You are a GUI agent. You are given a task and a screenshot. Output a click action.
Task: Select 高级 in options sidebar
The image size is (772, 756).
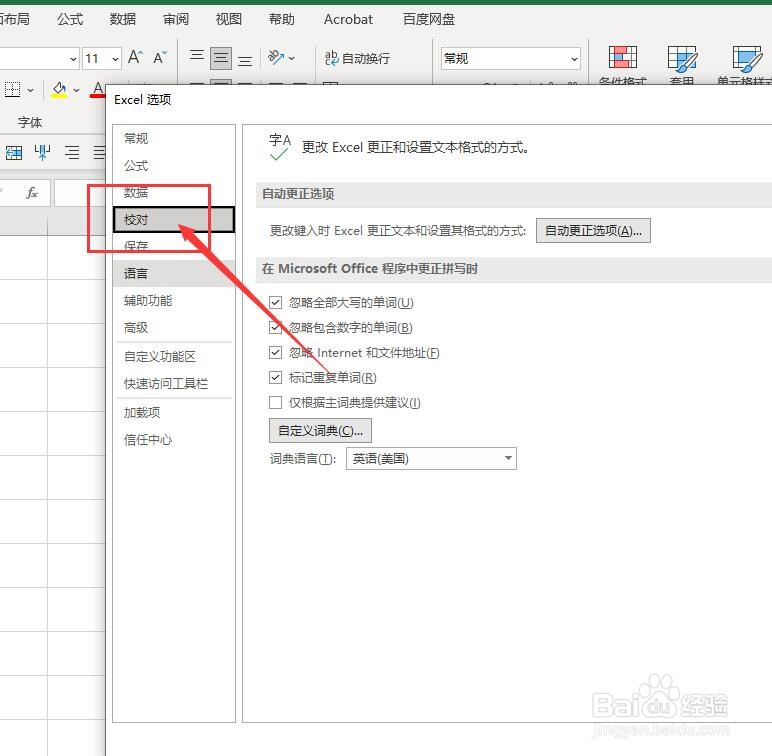click(x=174, y=327)
